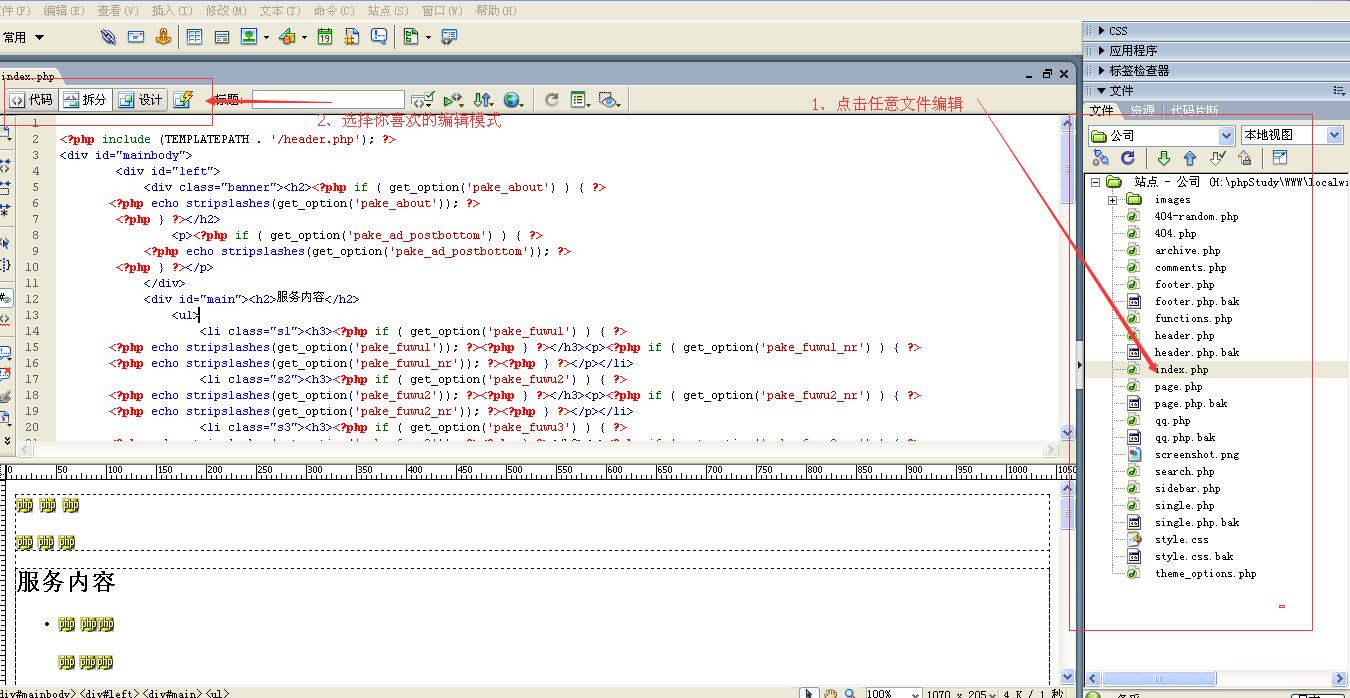Screen dimensions: 1350x698
Task: Select the Hand tool in status bar
Action: [x=830, y=692]
